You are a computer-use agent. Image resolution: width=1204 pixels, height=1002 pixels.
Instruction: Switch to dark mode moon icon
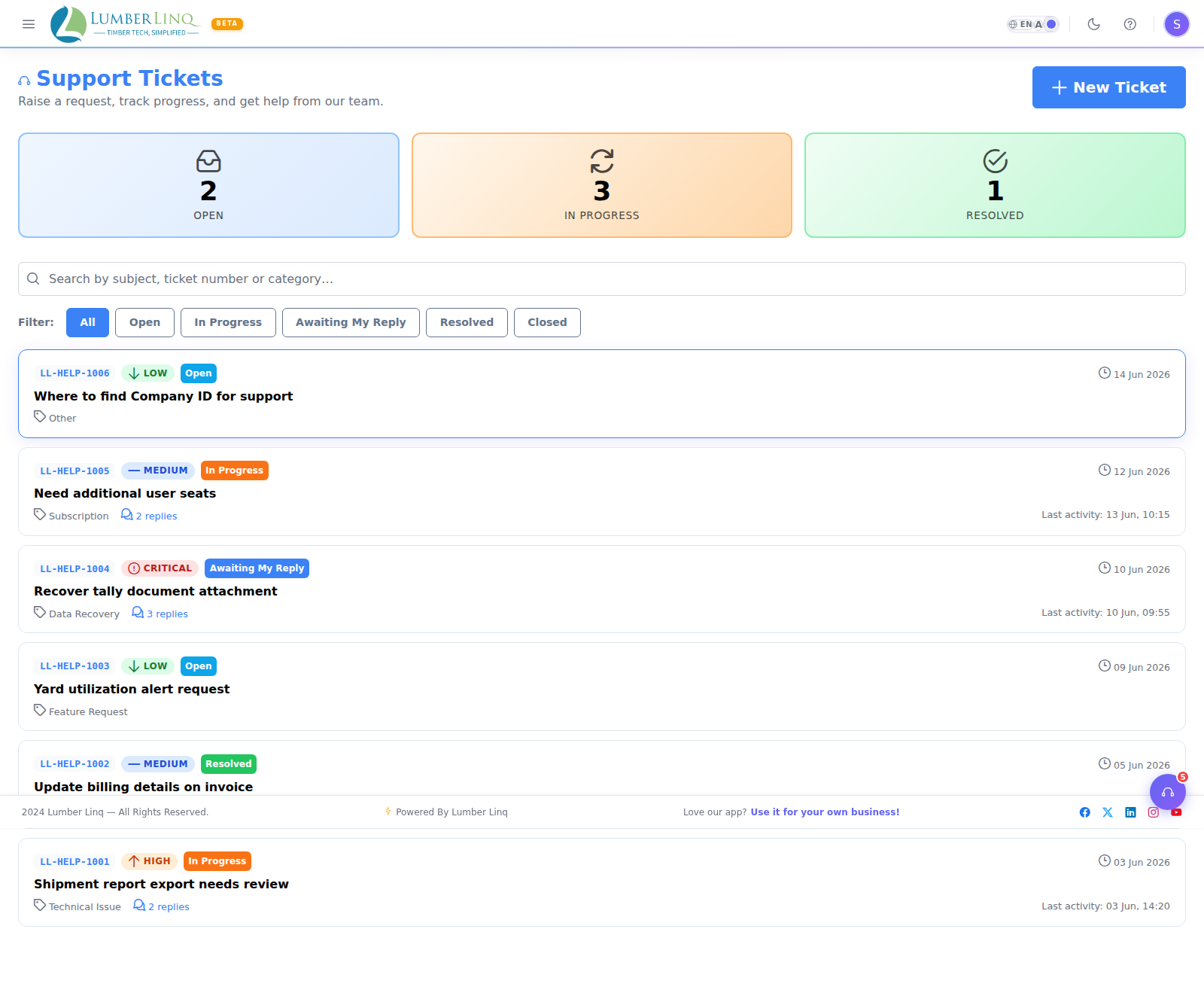1094,24
